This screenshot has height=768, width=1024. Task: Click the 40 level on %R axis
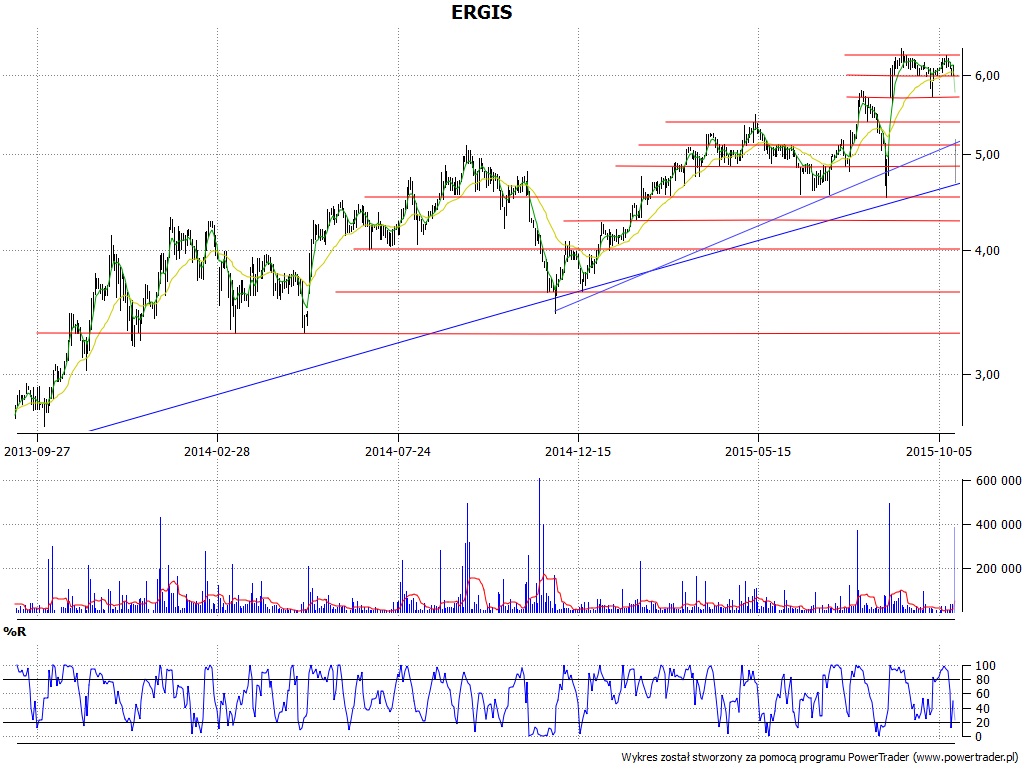click(982, 709)
